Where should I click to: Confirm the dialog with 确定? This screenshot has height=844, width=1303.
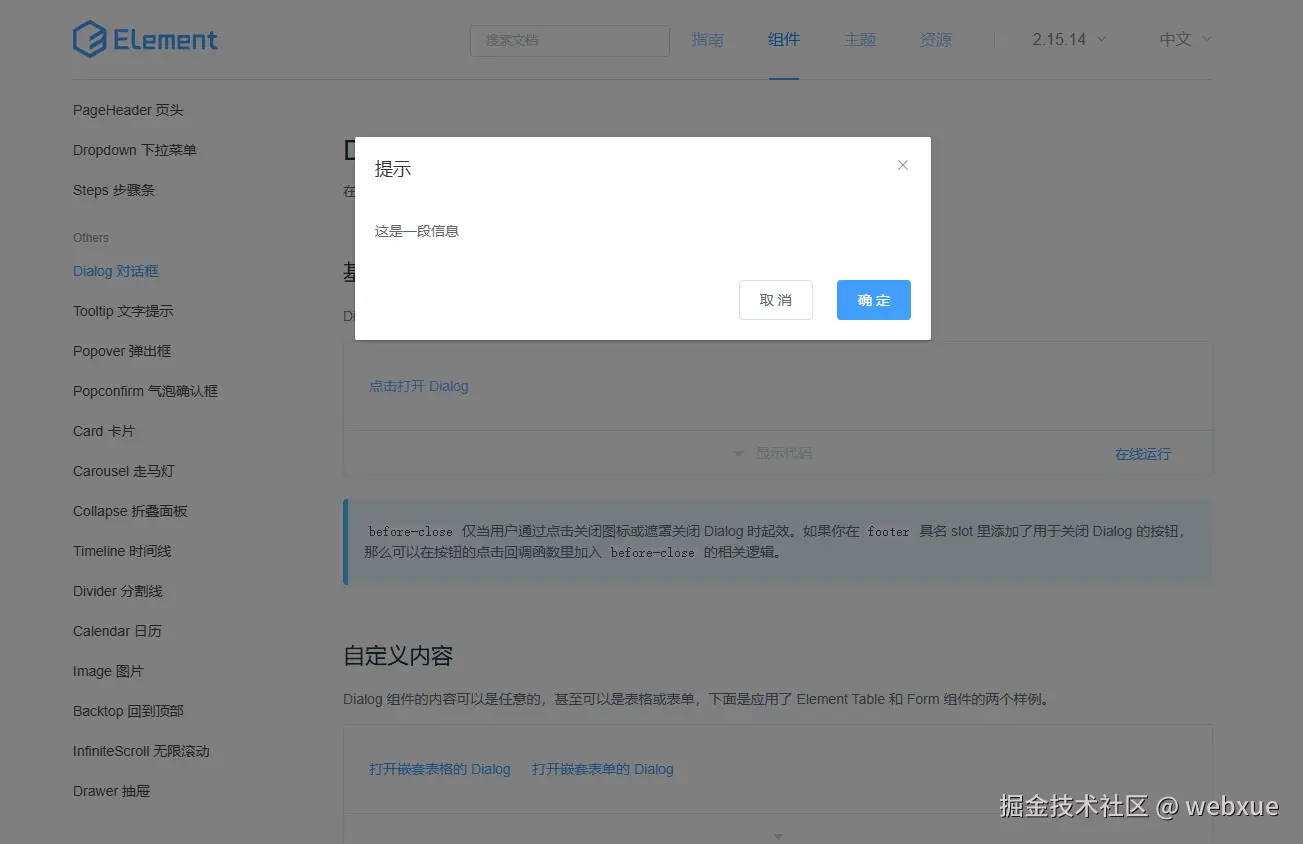tap(873, 299)
